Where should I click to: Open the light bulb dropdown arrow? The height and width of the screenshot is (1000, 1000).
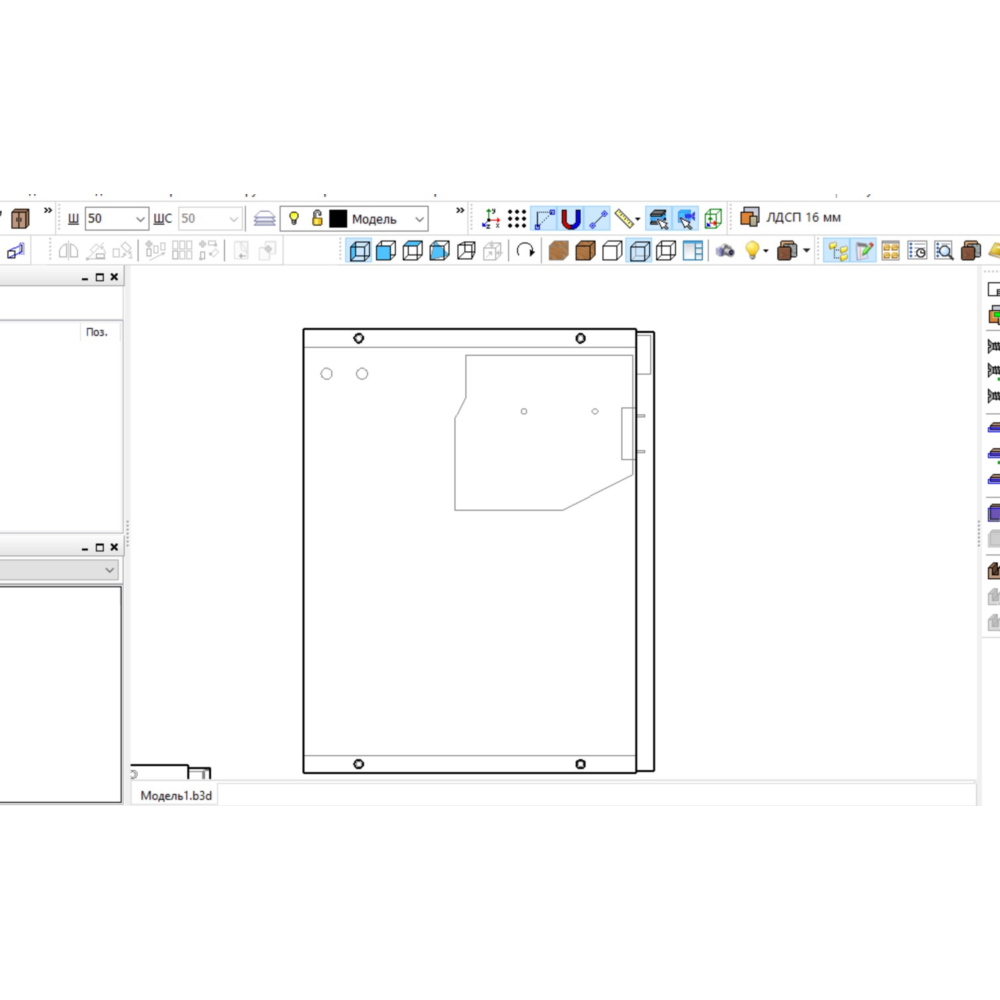pyautogui.click(x=766, y=251)
